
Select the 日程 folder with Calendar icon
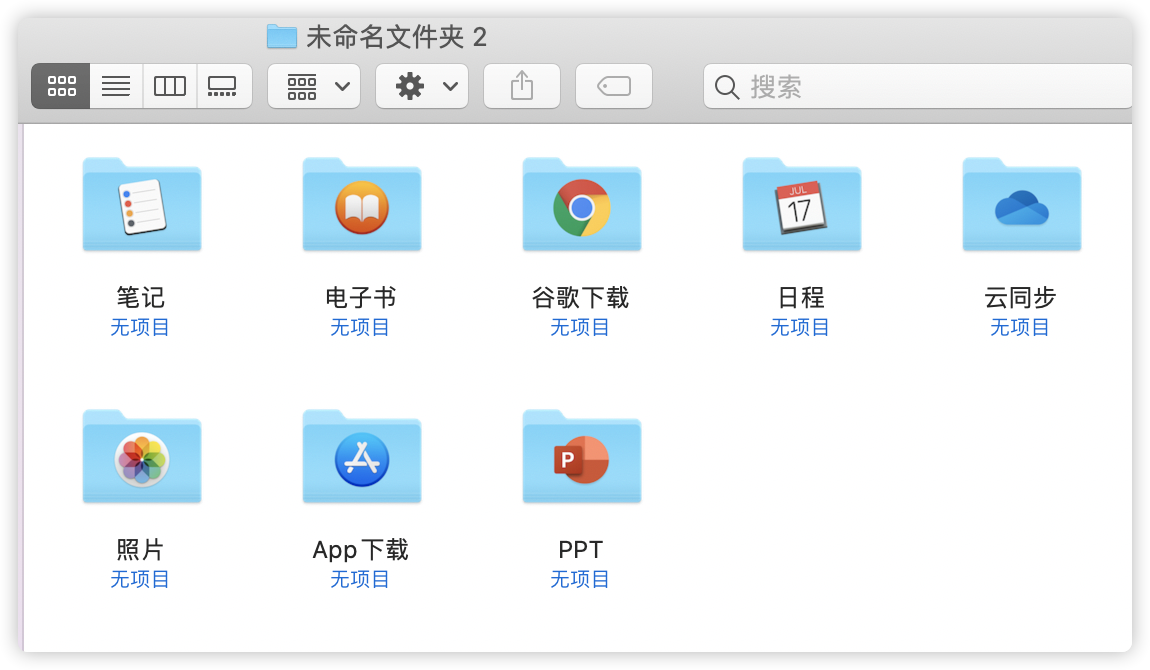802,205
